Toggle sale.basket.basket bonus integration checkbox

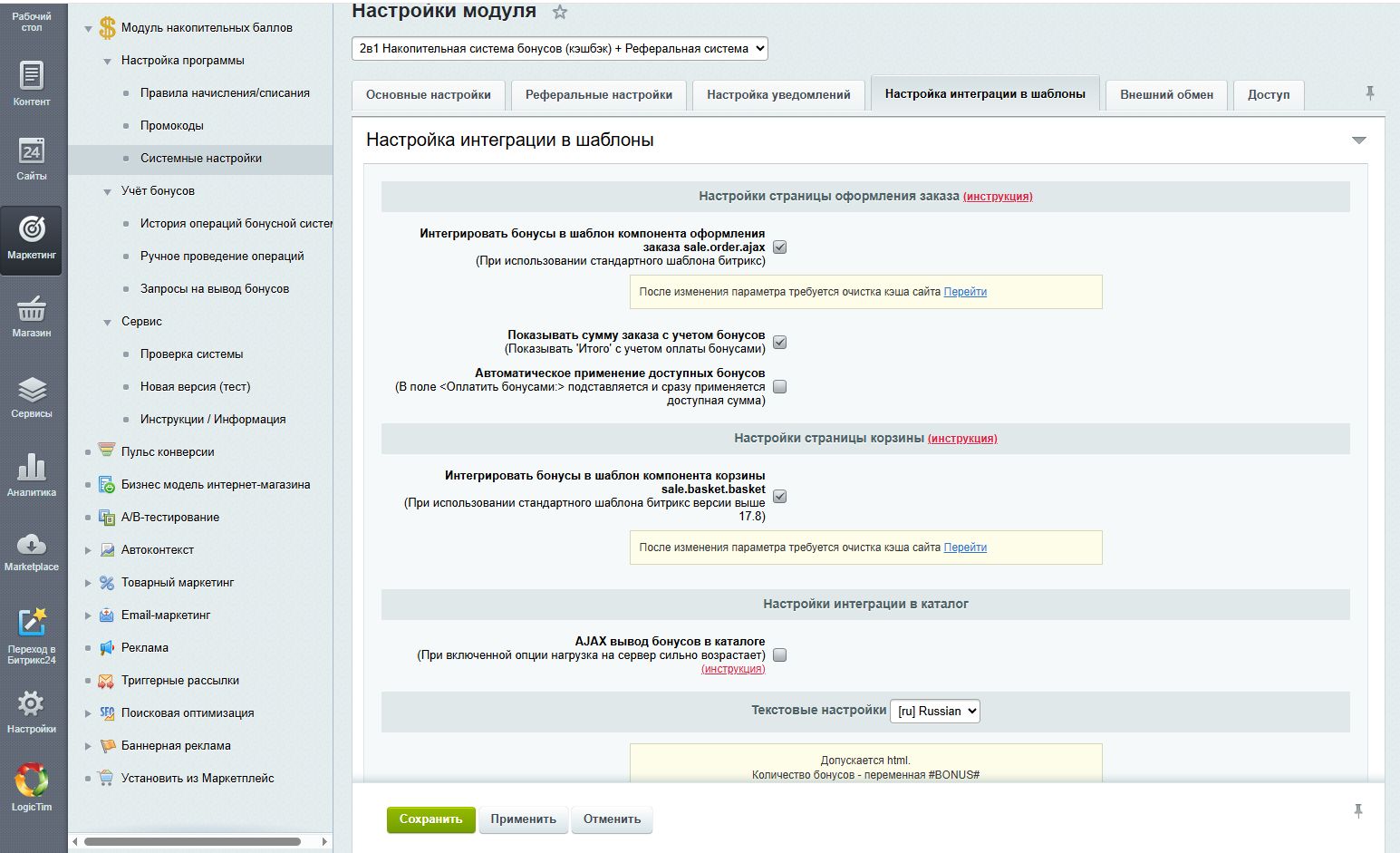pos(779,496)
